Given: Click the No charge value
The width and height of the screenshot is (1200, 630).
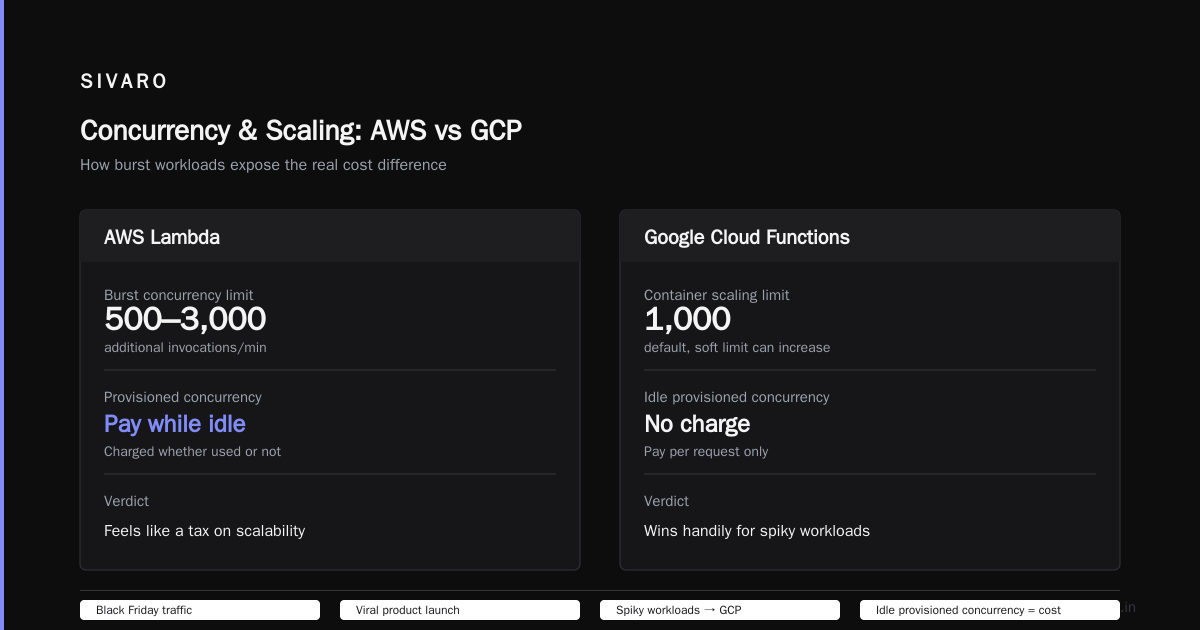Looking at the screenshot, I should 697,424.
